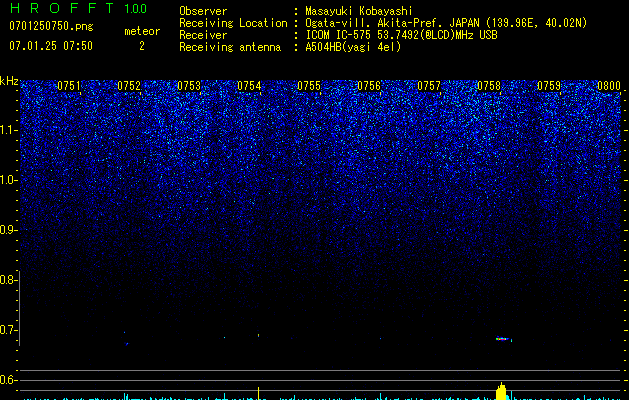
Task: Click the kHz axis unit label
Action: [9, 81]
